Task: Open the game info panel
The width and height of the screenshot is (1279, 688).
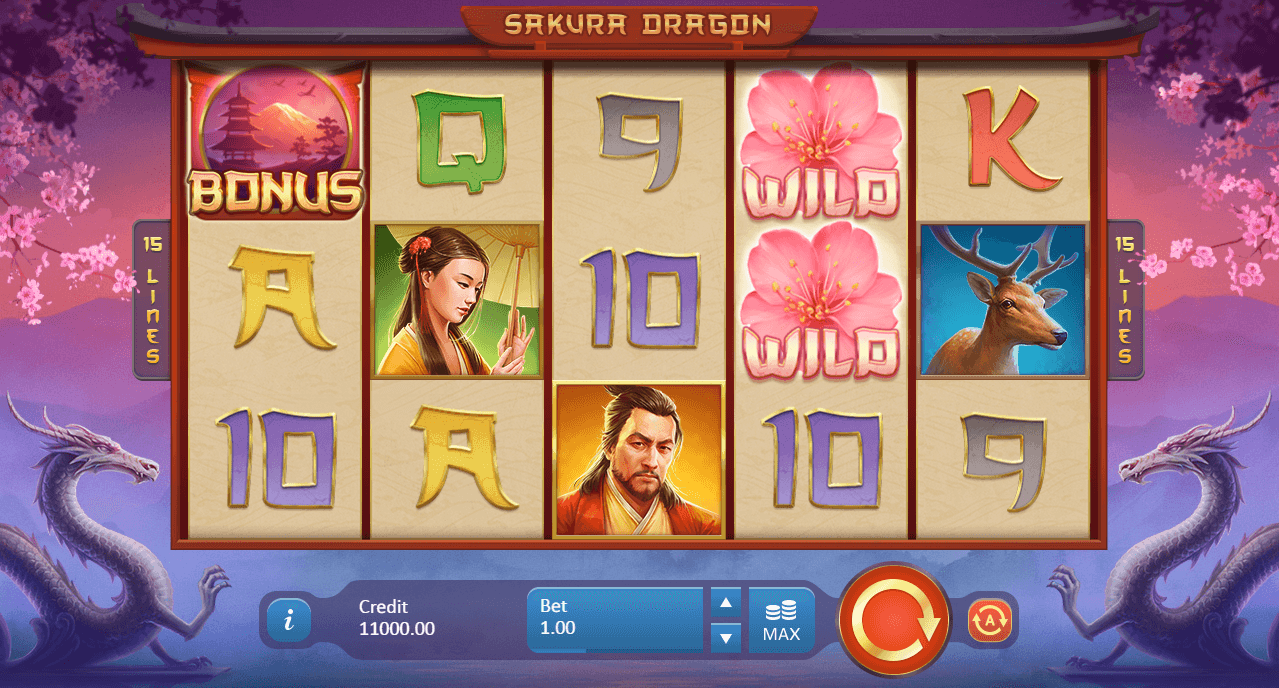Action: point(289,621)
